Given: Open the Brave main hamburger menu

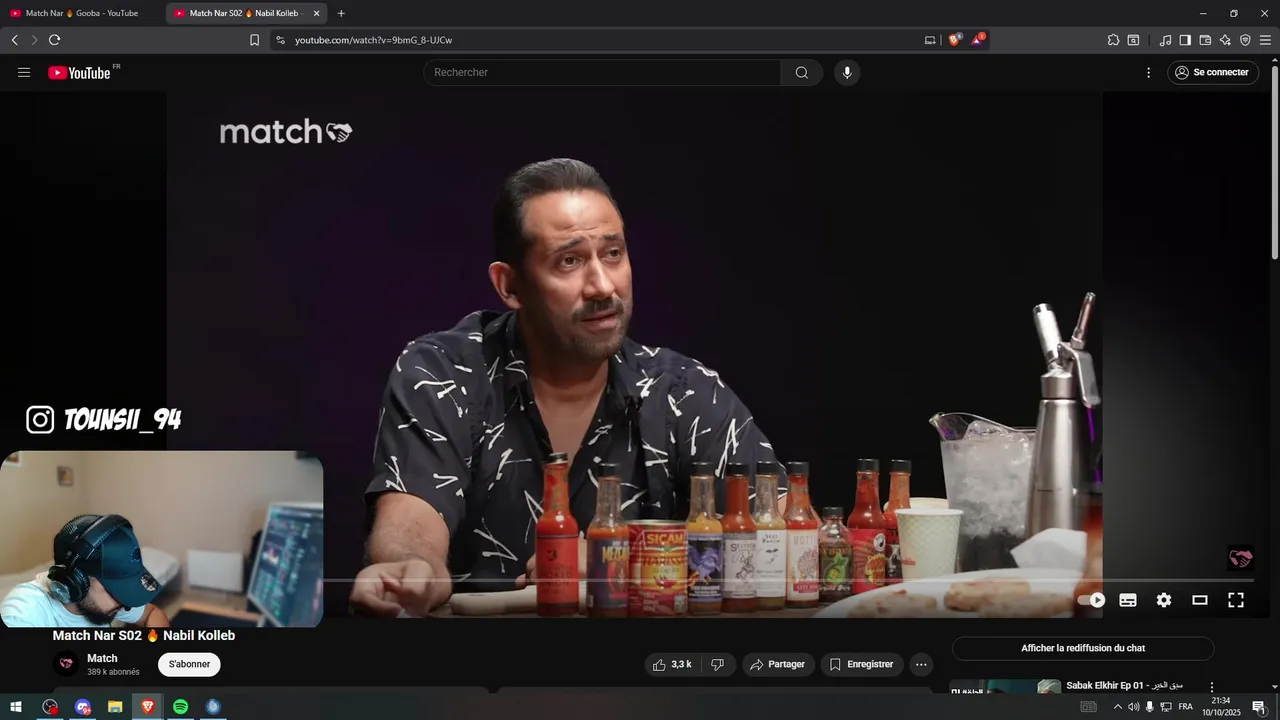Looking at the screenshot, I should click(1265, 40).
